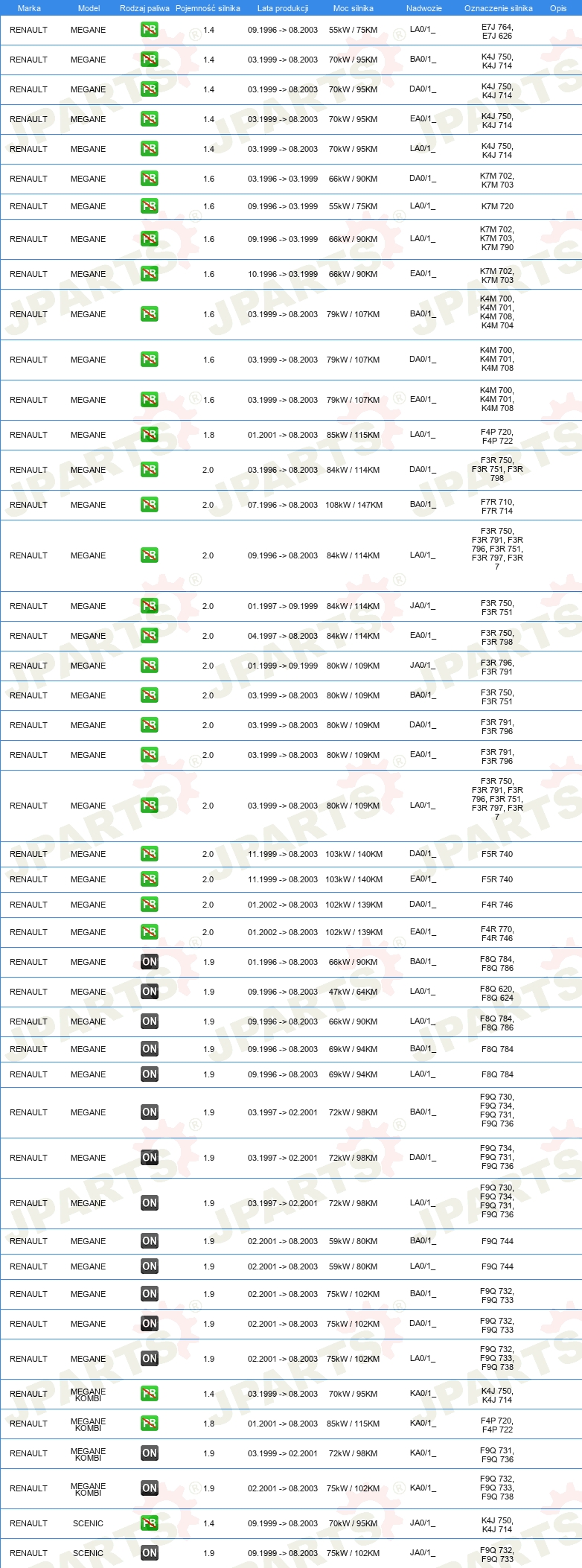Select the PB icon in the 01.1997 -> 09.1999 row
The image size is (582, 1568).
click(x=149, y=606)
